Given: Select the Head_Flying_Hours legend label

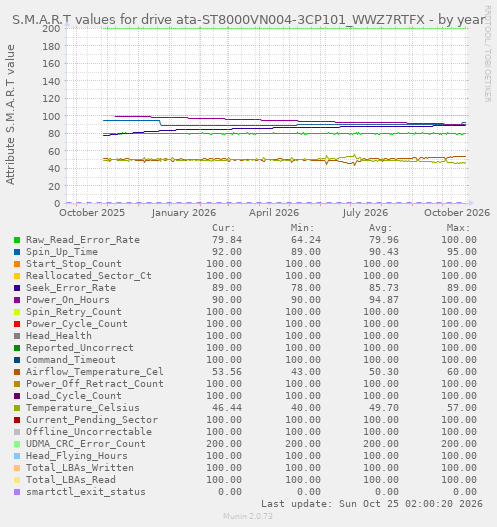Looking at the screenshot, I should pyautogui.click(x=77, y=456).
